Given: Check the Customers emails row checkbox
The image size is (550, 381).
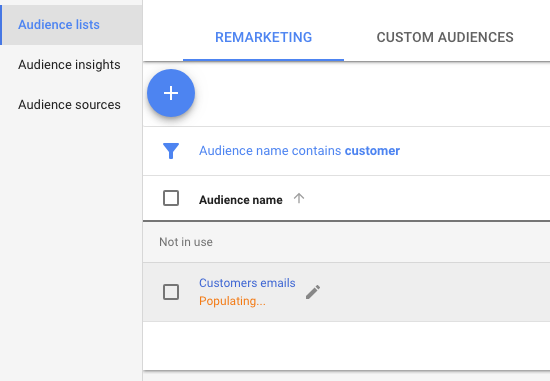Looking at the screenshot, I should point(171,292).
